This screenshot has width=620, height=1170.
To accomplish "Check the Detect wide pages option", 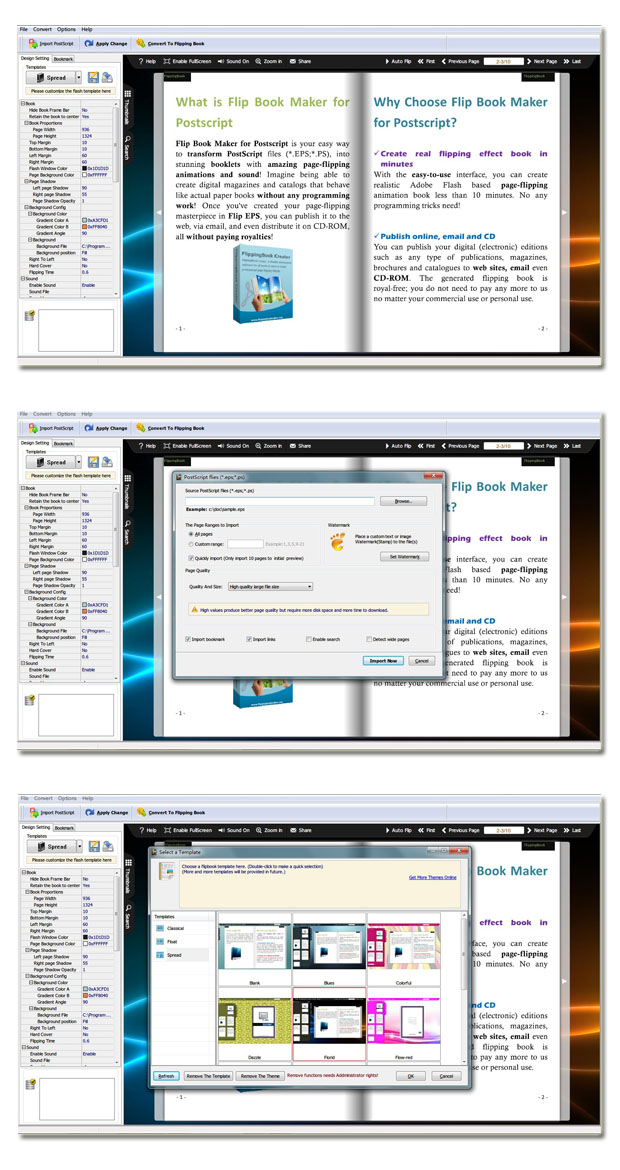I will click(369, 639).
